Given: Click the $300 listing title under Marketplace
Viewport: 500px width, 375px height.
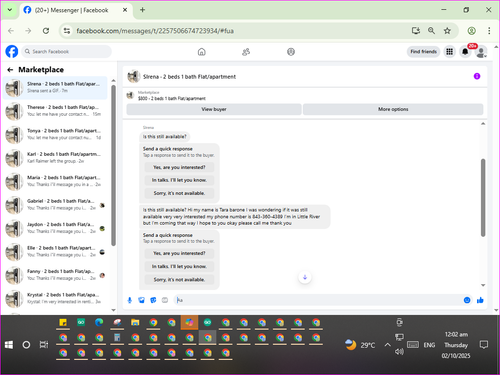Looking at the screenshot, I should click(x=172, y=99).
